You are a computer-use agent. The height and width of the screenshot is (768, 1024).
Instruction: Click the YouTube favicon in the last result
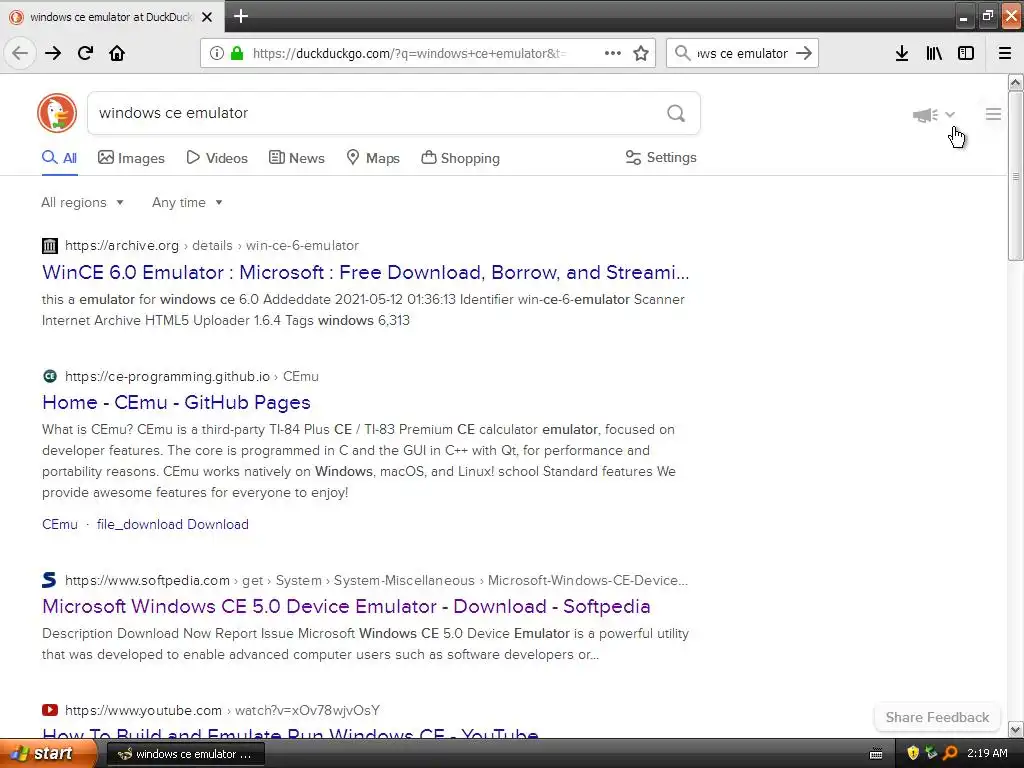(50, 710)
